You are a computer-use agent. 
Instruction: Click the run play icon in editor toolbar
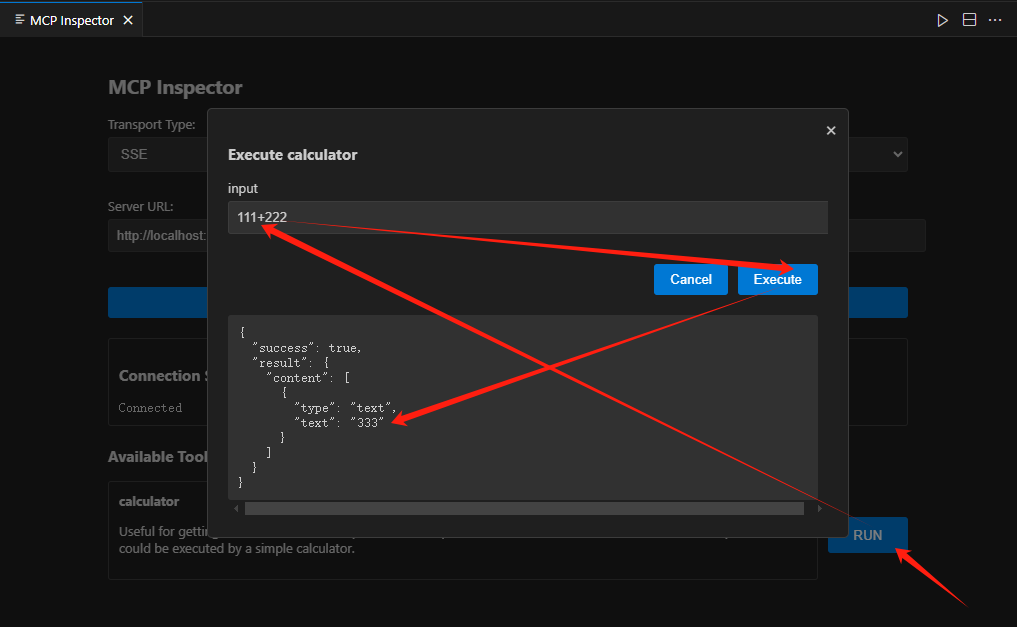tap(942, 20)
